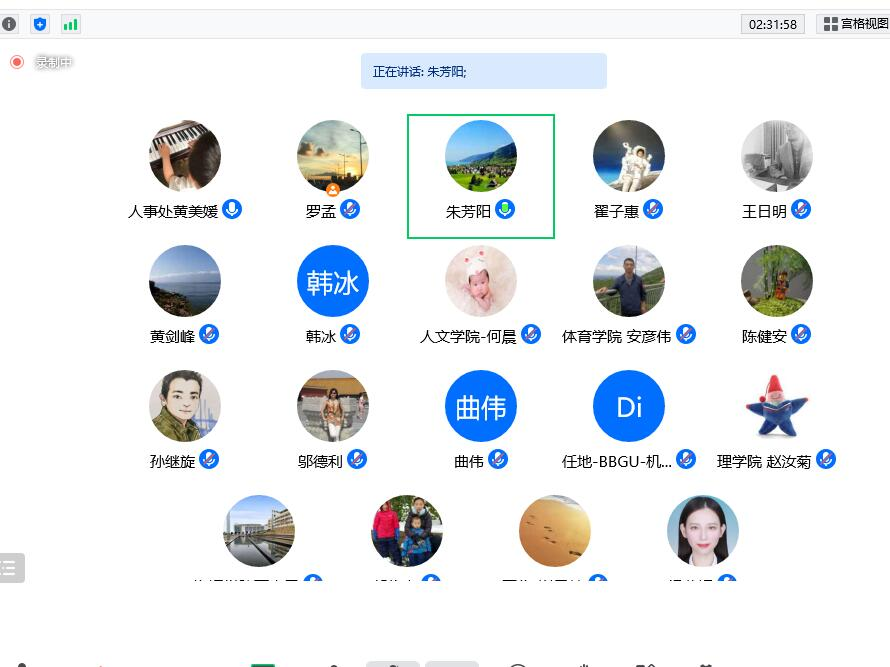The image size is (890, 667).
Task: Select the 曲伟 participant avatar
Action: click(481, 406)
